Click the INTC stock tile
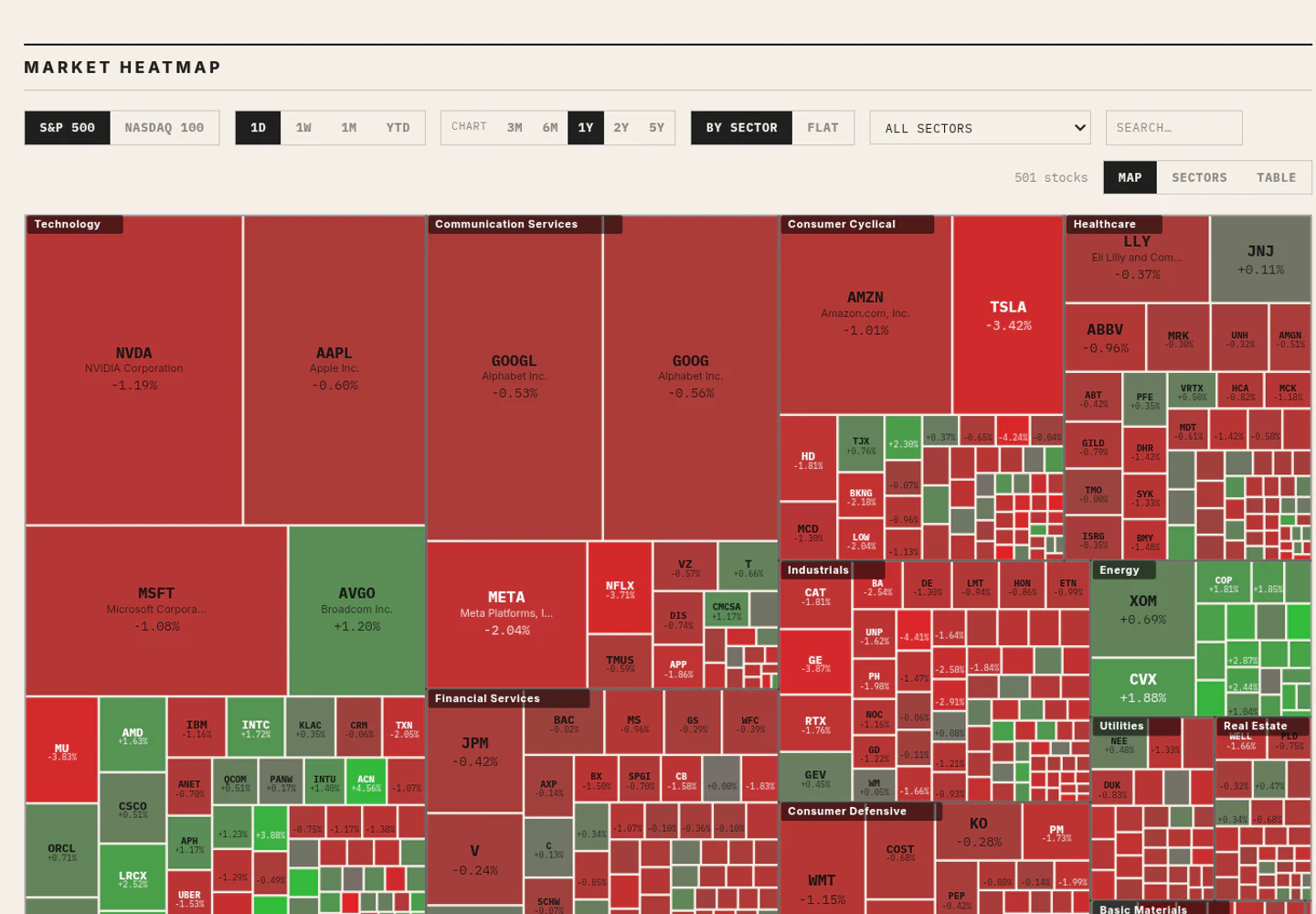This screenshot has width=1316, height=914. 255,728
